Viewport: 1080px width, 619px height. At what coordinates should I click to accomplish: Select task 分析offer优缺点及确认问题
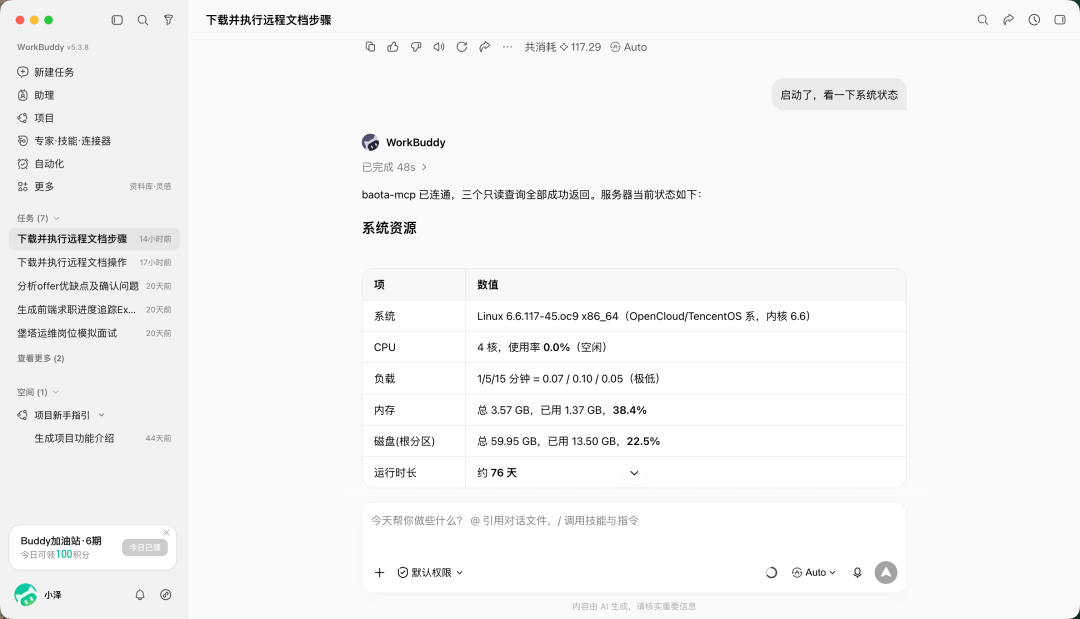pyautogui.click(x=94, y=286)
